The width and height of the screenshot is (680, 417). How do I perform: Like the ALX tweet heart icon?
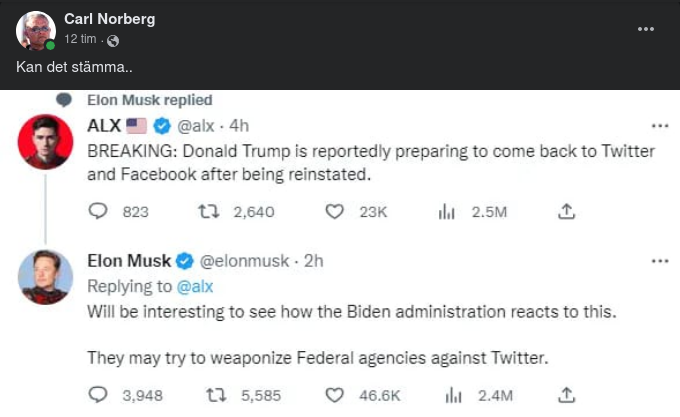tap(336, 212)
